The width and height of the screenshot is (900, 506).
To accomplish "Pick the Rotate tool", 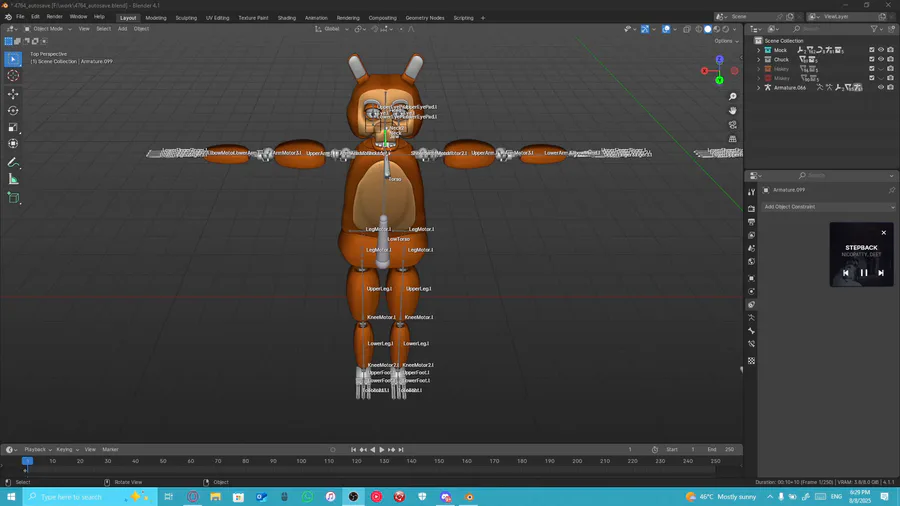I will coord(13,111).
